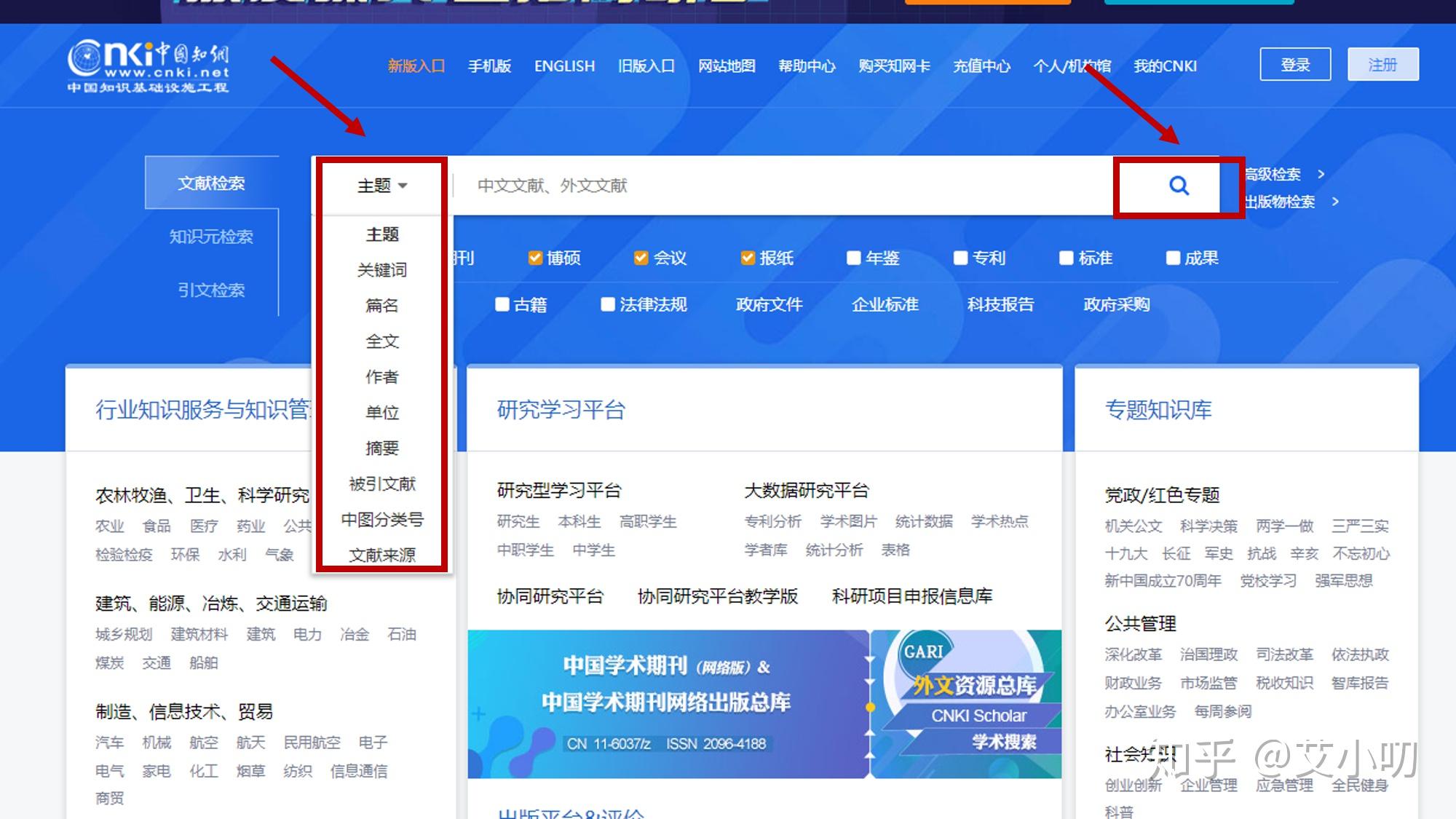1456x819 pixels.
Task: Click the CNKI logo
Action: 149,66
